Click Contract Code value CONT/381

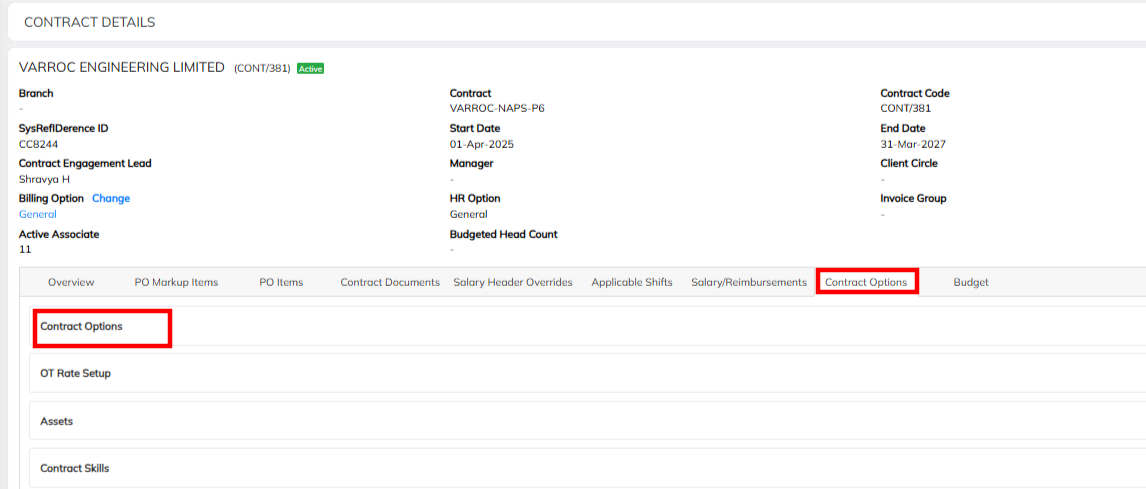pos(906,108)
